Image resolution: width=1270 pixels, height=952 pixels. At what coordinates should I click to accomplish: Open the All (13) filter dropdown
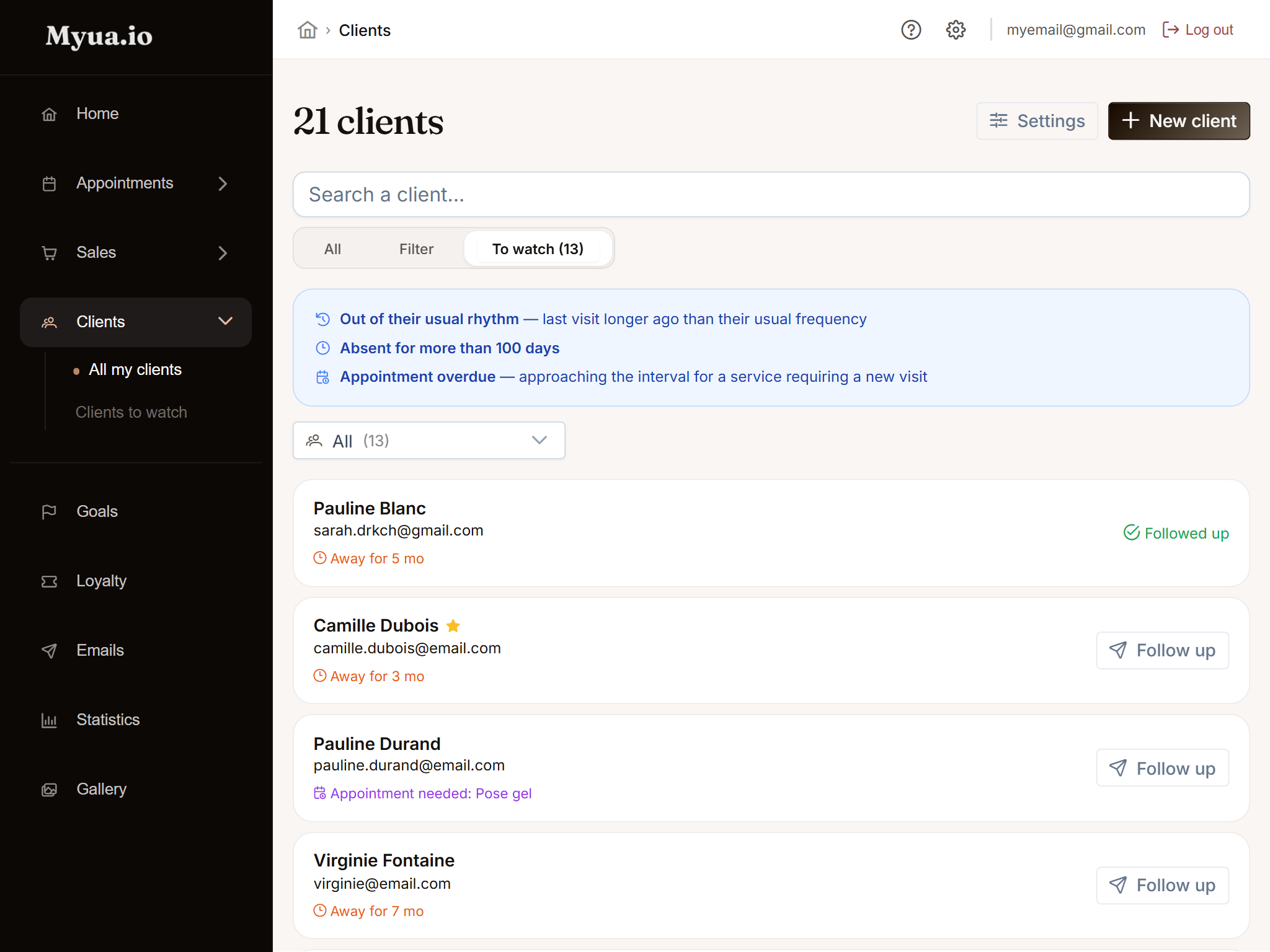point(429,441)
